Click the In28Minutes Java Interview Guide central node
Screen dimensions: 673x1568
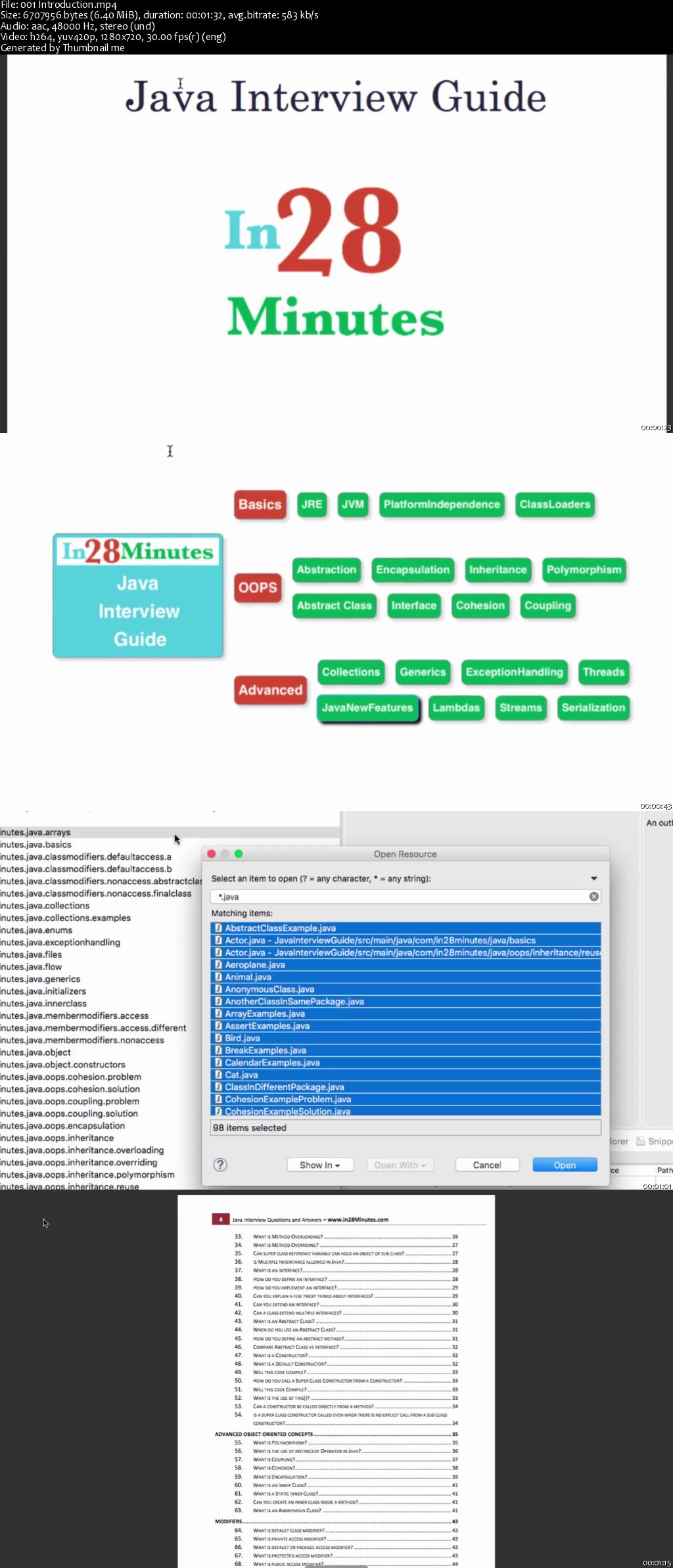pos(138,595)
